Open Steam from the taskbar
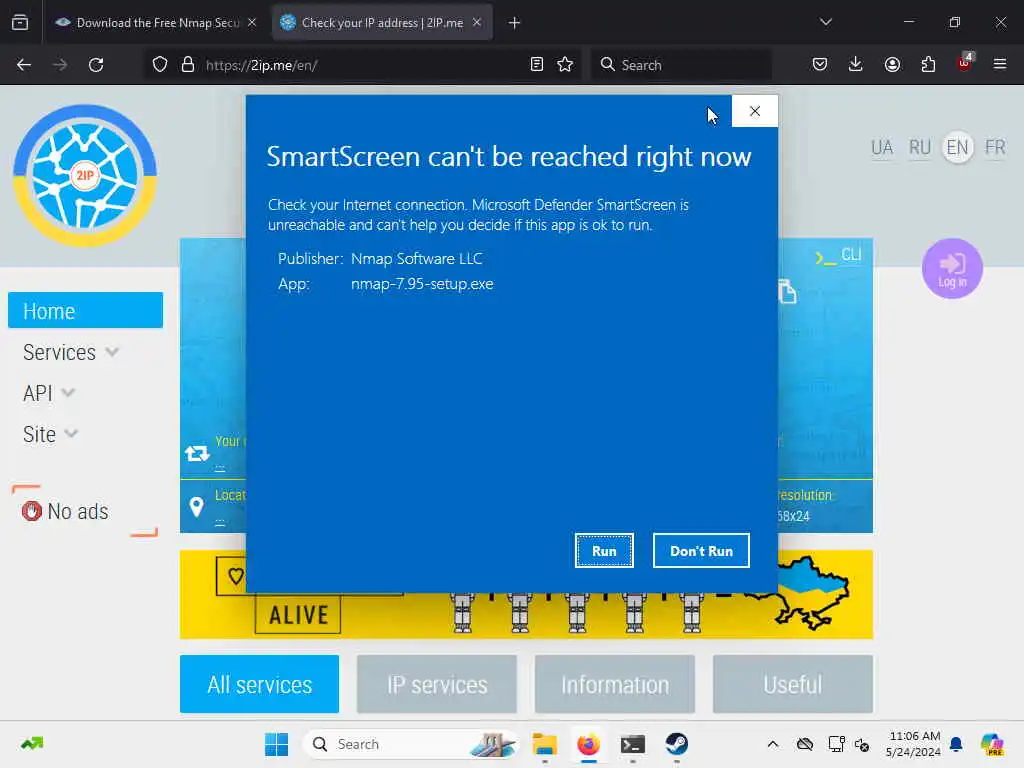Viewport: 1024px width, 768px height. (677, 744)
